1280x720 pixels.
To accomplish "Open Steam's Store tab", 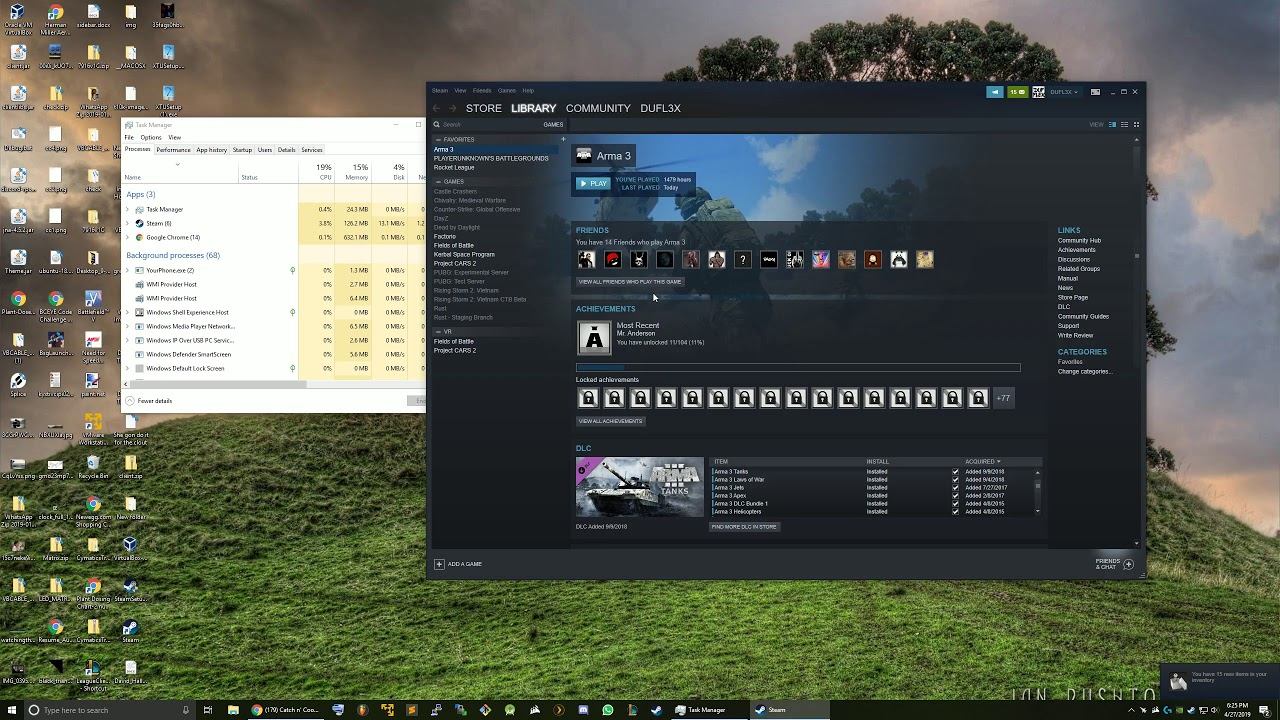I will tap(483, 108).
